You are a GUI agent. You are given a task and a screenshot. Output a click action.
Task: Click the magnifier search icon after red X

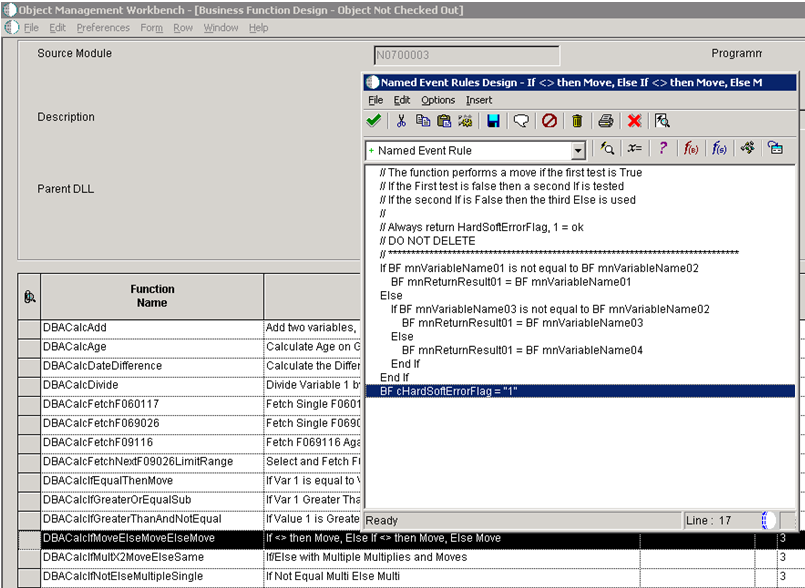click(x=662, y=121)
